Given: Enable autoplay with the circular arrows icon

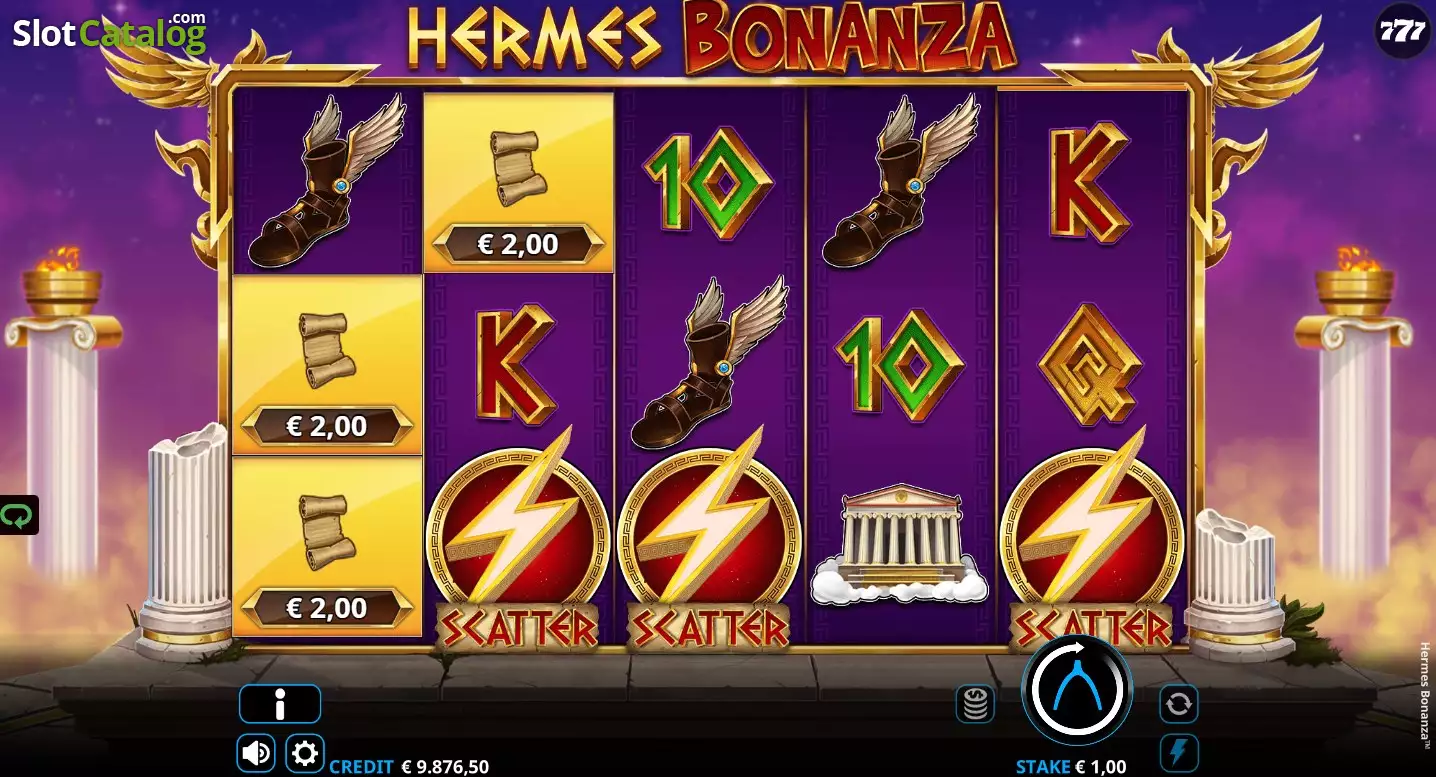Looking at the screenshot, I should click(x=1178, y=704).
